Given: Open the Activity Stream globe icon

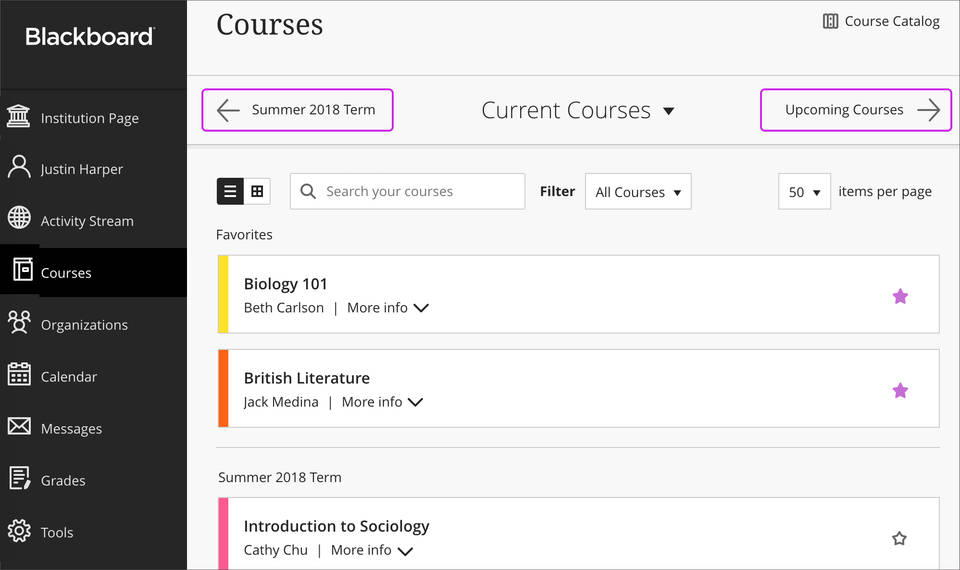Looking at the screenshot, I should tap(19, 219).
